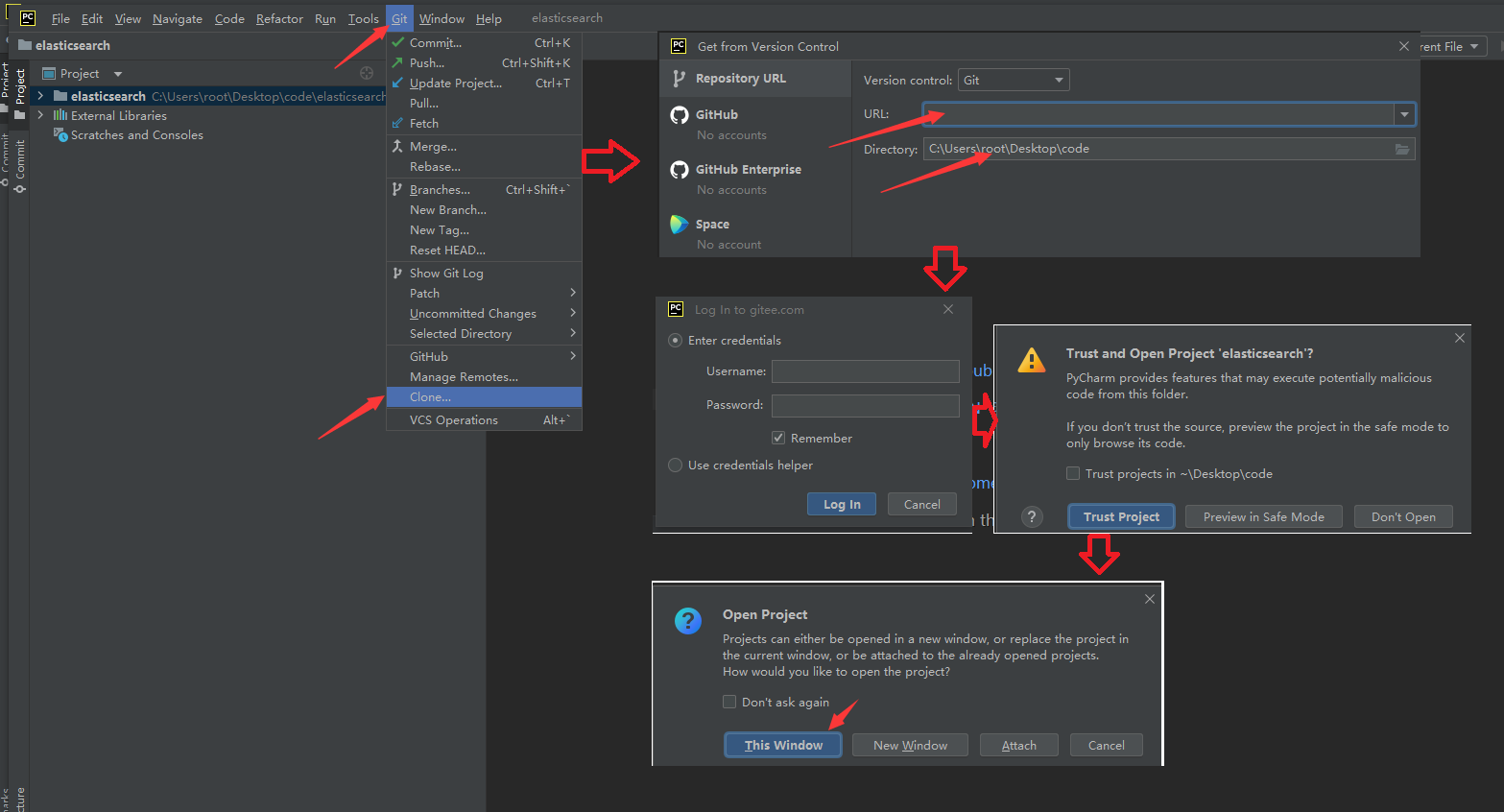
Task: Click the Attach button
Action: (1019, 745)
